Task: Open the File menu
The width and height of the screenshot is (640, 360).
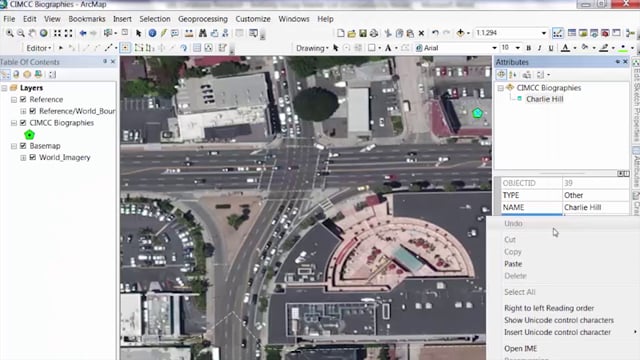Action: [9, 19]
